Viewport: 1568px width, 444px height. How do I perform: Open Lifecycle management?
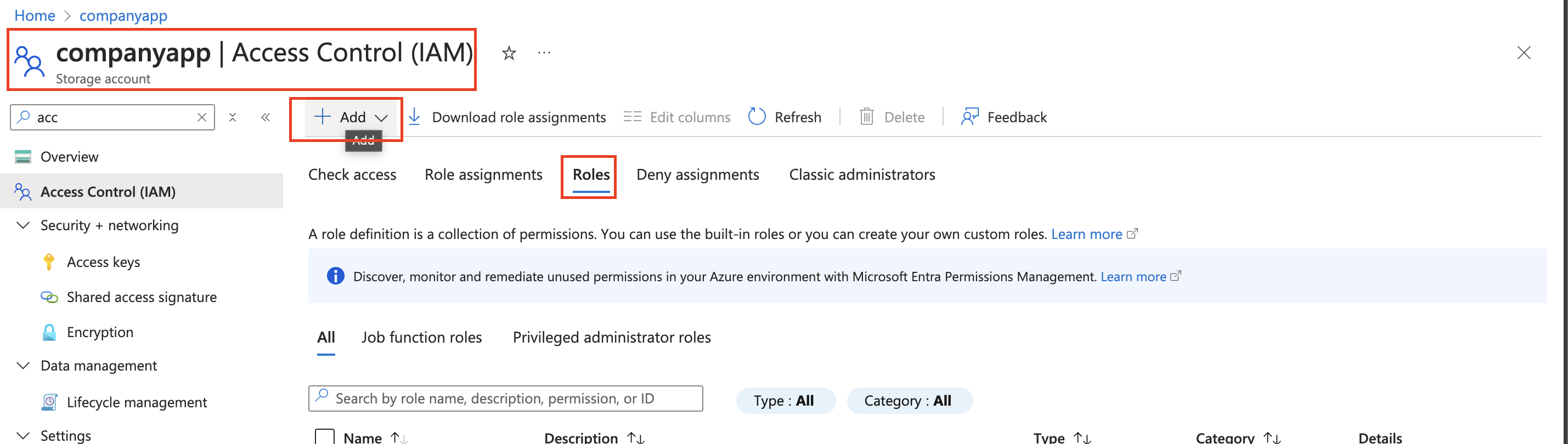[x=137, y=402]
